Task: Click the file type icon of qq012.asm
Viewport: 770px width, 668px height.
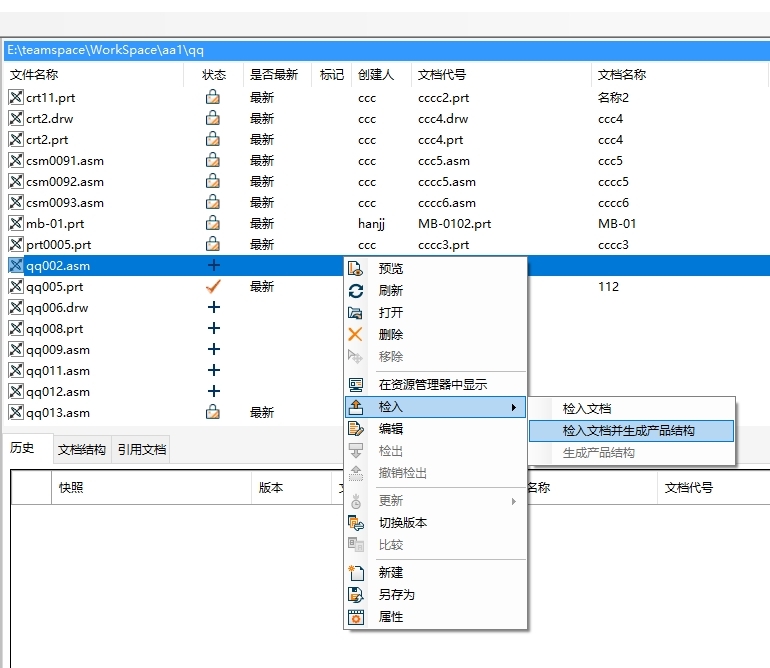Action: click(16, 391)
